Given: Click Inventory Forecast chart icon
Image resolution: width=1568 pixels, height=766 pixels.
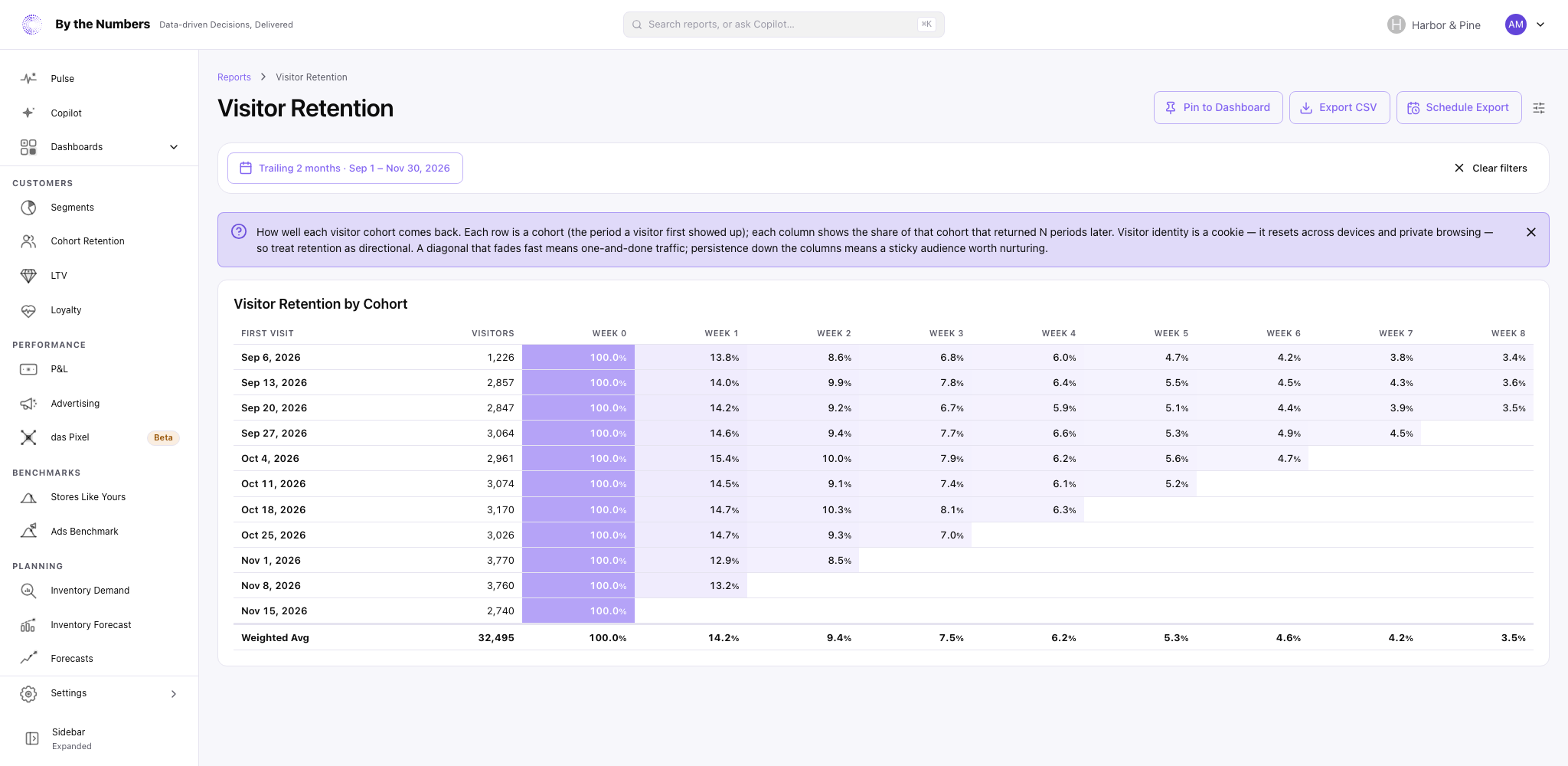Looking at the screenshot, I should [x=28, y=625].
